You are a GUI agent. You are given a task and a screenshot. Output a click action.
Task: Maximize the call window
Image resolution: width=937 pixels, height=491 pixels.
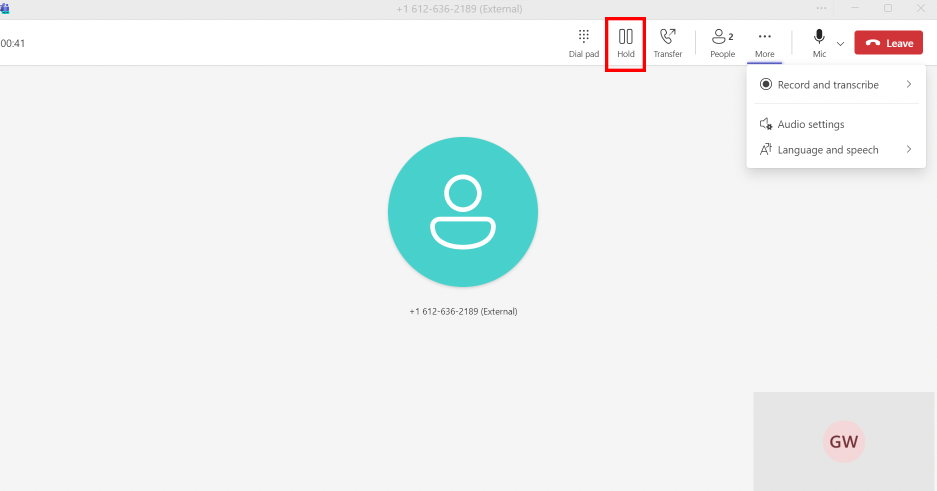[888, 8]
